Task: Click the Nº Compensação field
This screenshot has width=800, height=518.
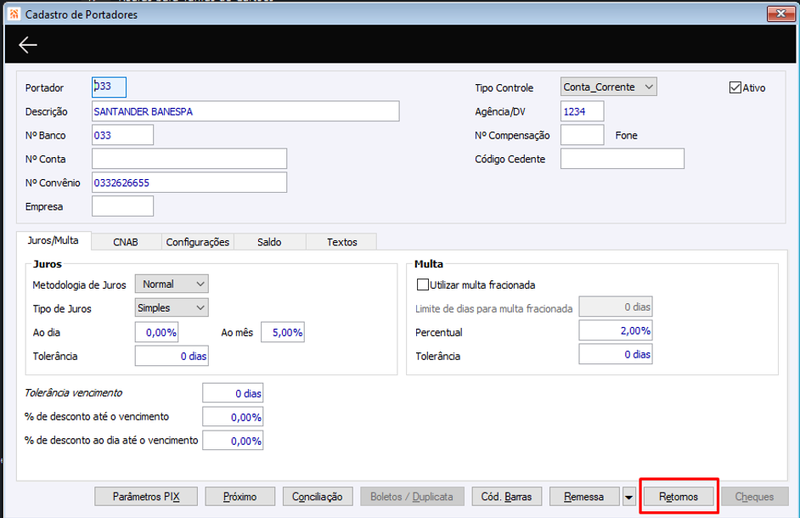Action: pos(582,135)
